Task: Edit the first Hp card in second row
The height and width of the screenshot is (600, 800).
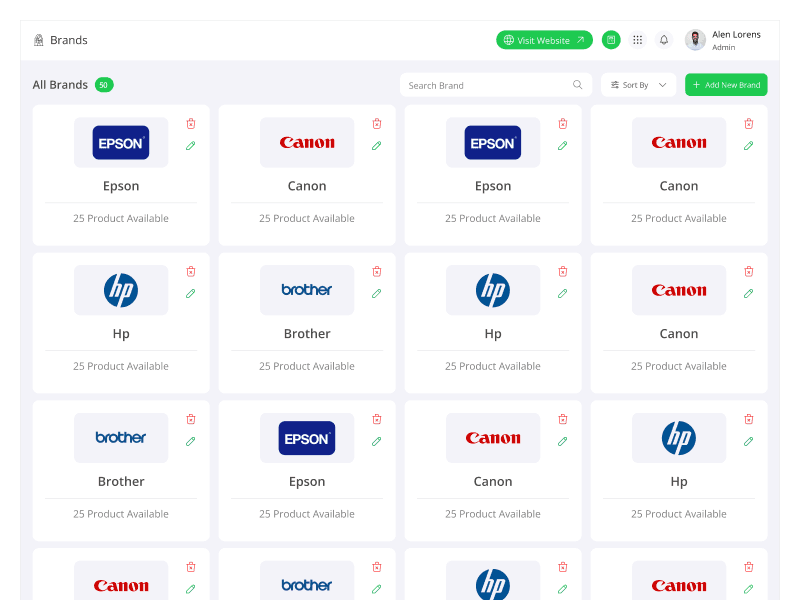Action: pos(191,294)
